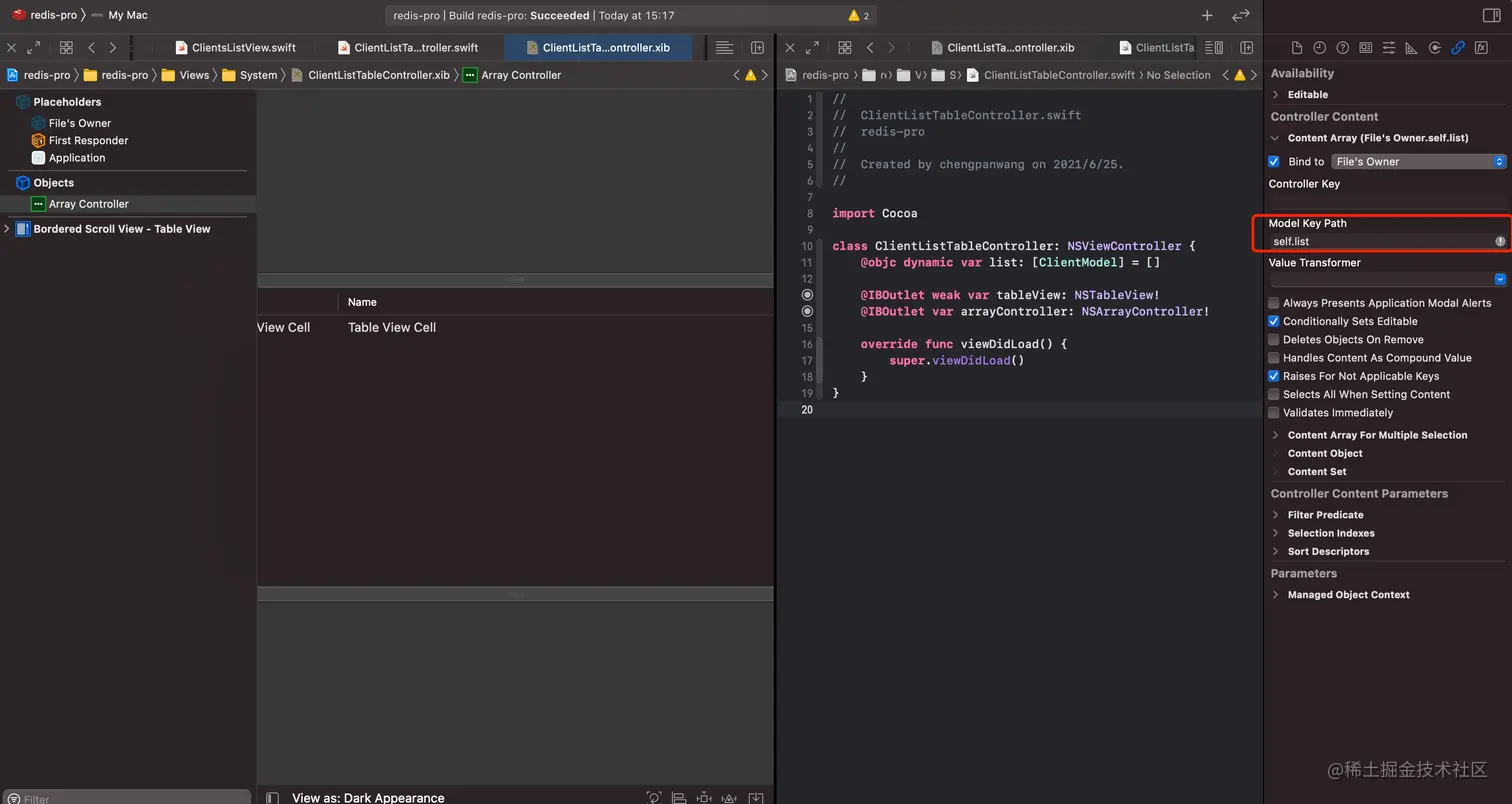1512x804 pixels.
Task: Open the History inspector clock icon
Action: pyautogui.click(x=1320, y=47)
